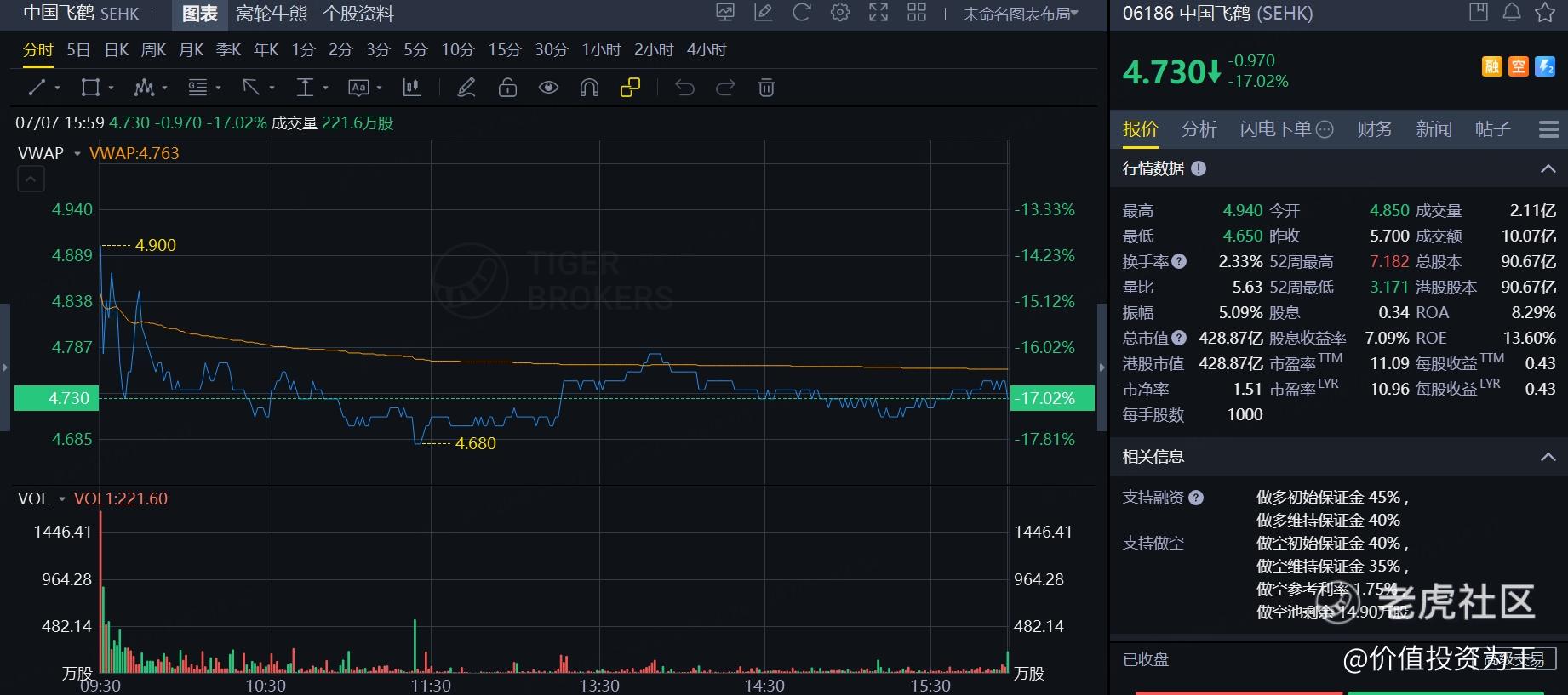Click the 融 margin badge
The image size is (1568, 695).
(1492, 66)
